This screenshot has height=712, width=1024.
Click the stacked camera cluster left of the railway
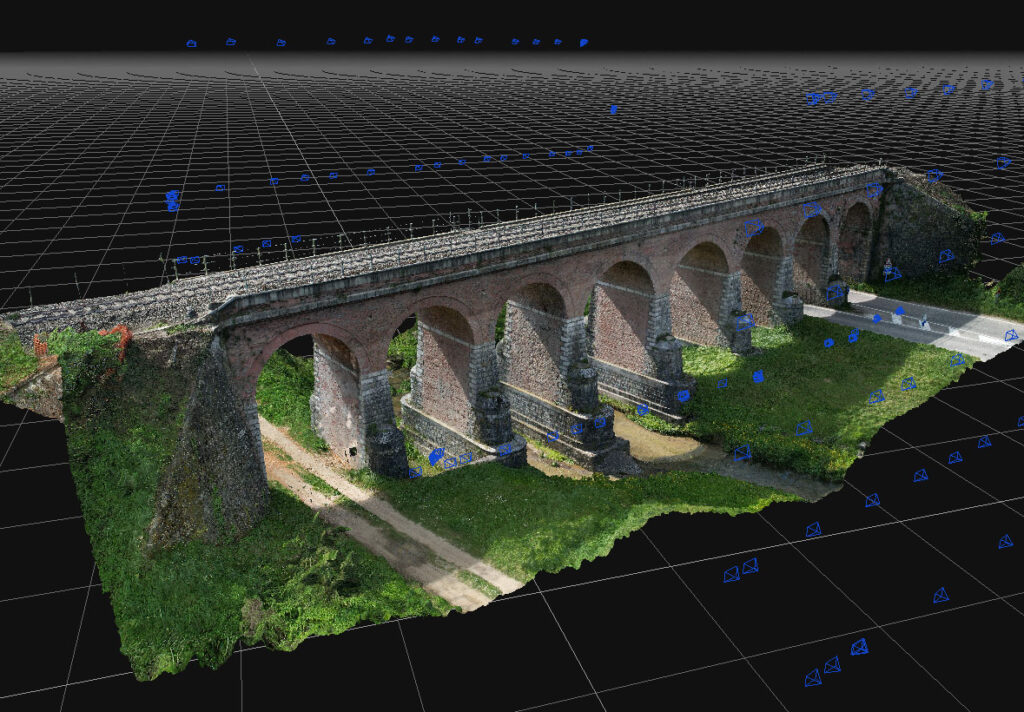(x=172, y=199)
